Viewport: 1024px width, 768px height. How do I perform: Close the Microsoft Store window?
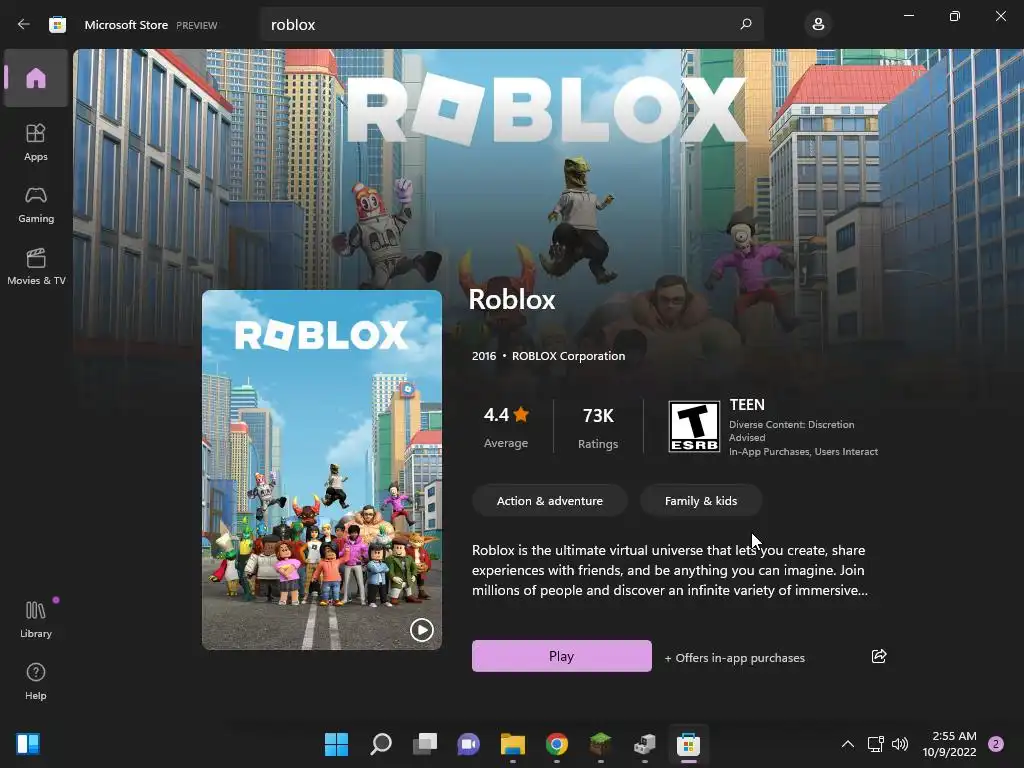click(1000, 16)
